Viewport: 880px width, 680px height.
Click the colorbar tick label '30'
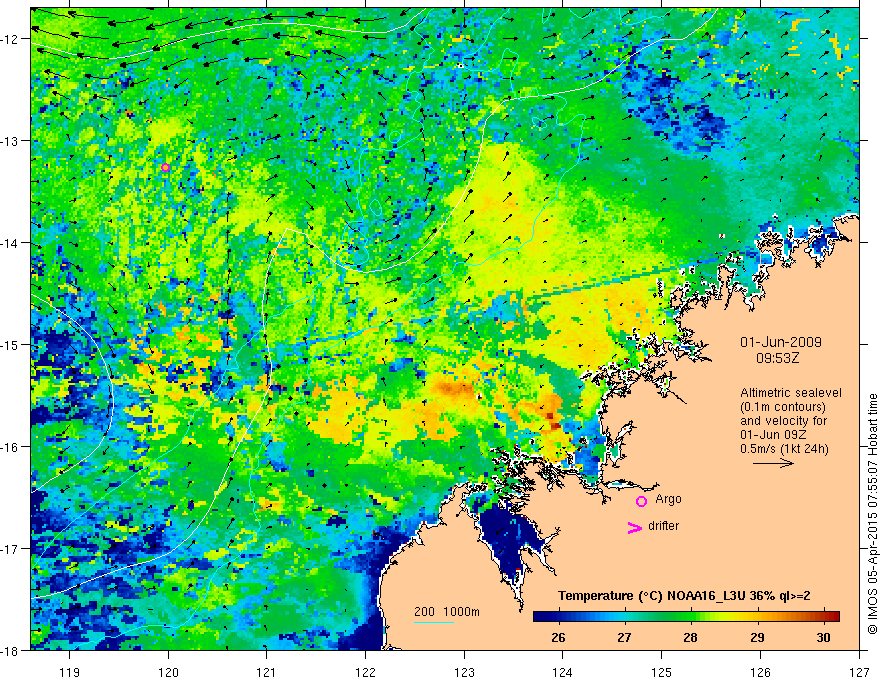click(823, 637)
